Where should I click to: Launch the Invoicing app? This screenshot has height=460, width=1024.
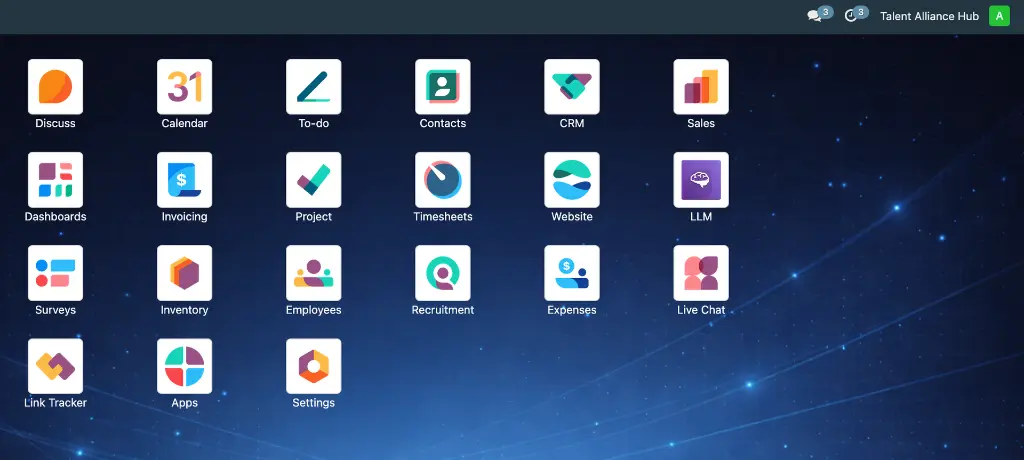click(x=184, y=180)
